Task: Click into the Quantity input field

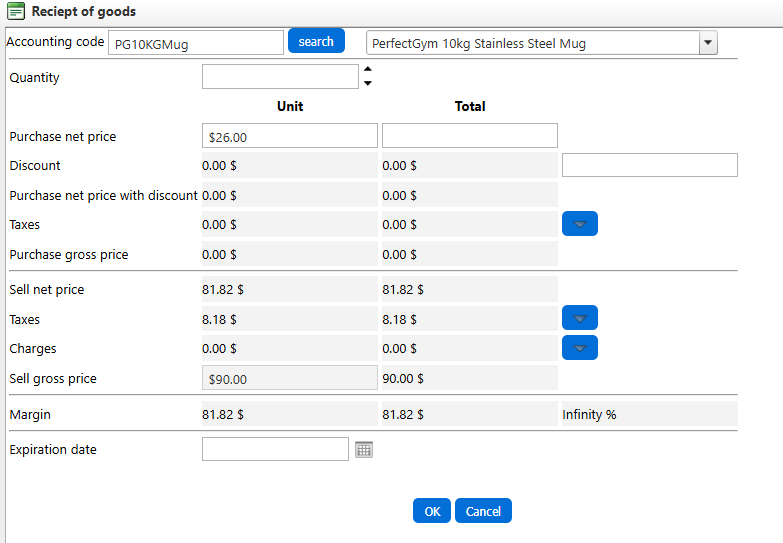Action: [x=279, y=77]
